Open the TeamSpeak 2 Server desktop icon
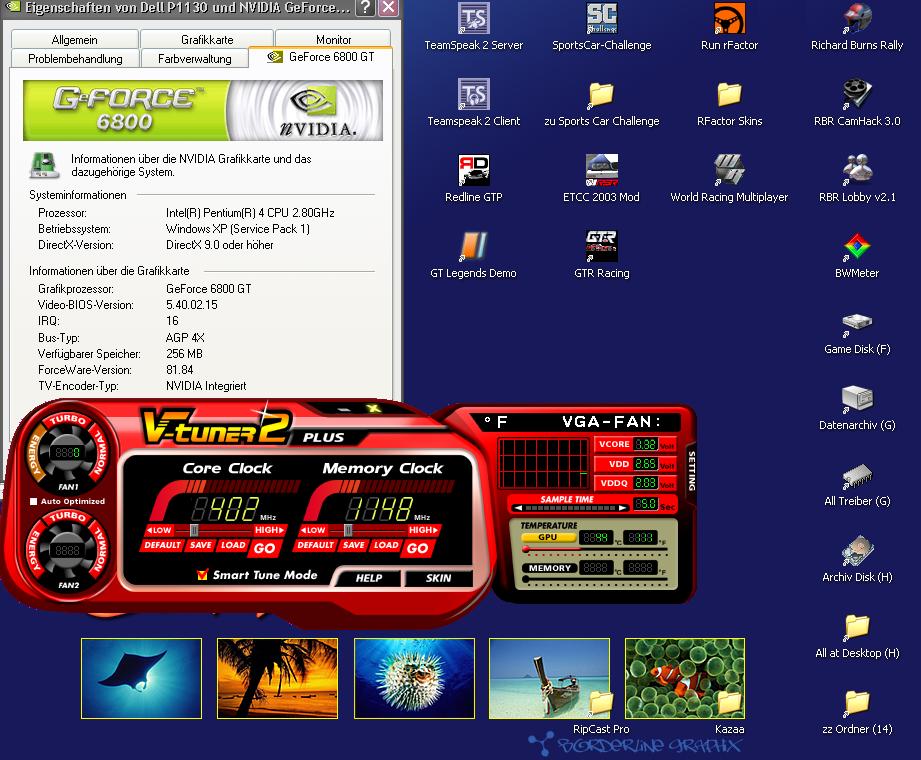The height and width of the screenshot is (760, 921). [473, 19]
